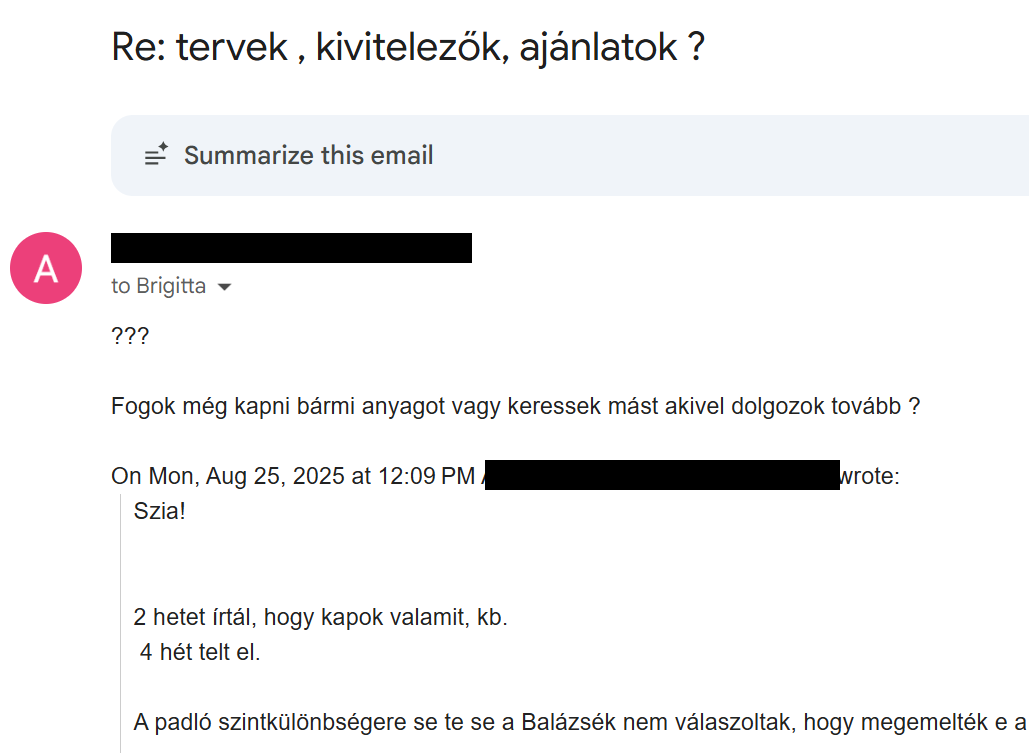Click the redacted sender name above "to Brigitta"
Viewport: 1029px width, 753px height.
[x=291, y=248]
